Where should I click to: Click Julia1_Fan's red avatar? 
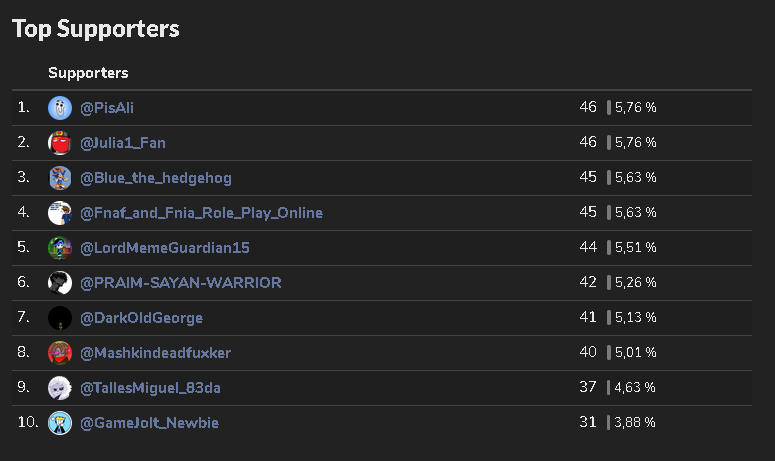point(60,143)
